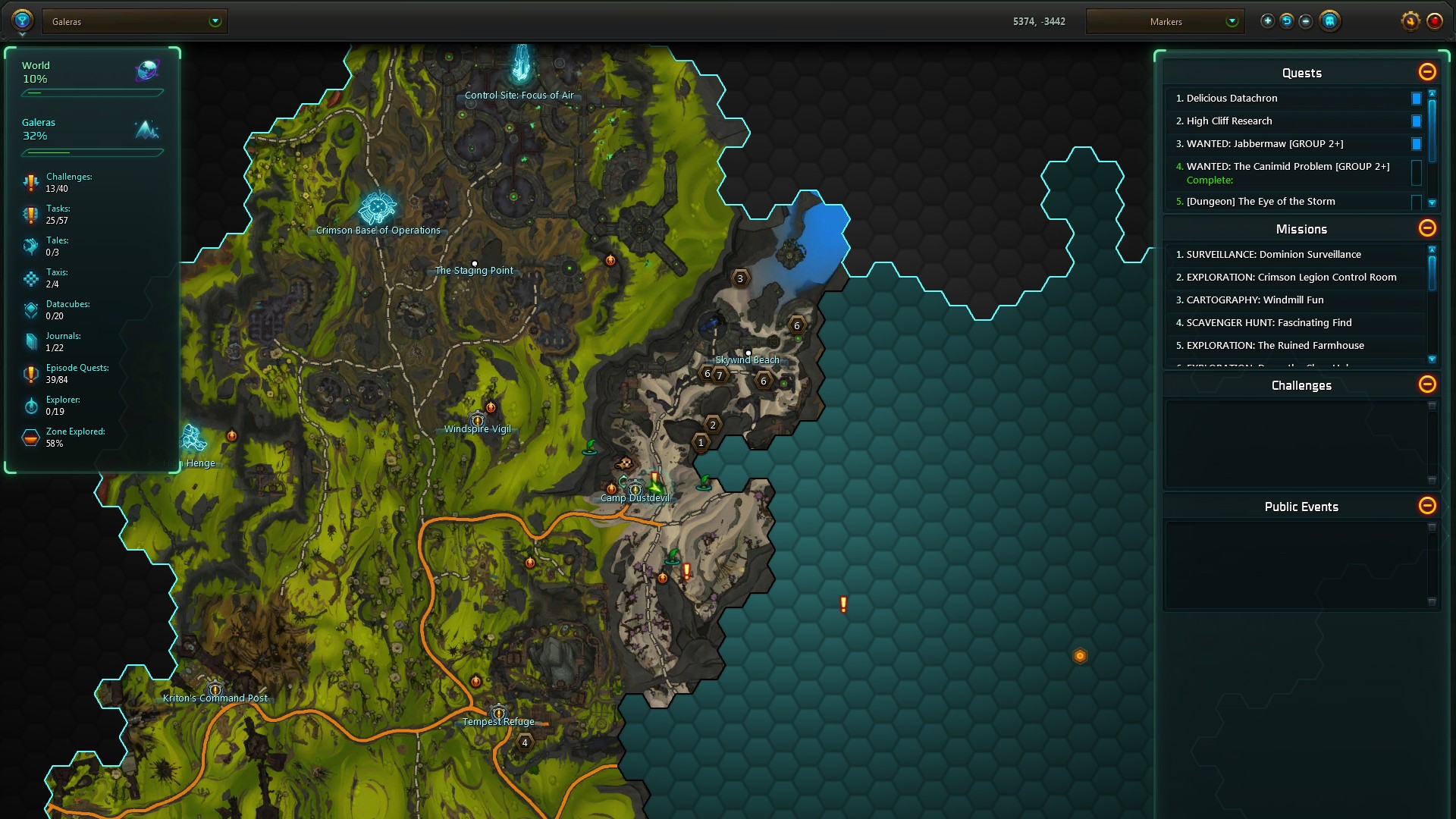Enable WANTED: The Canimid Problem checkbox
Viewport: 1456px width, 819px height.
(1416, 172)
